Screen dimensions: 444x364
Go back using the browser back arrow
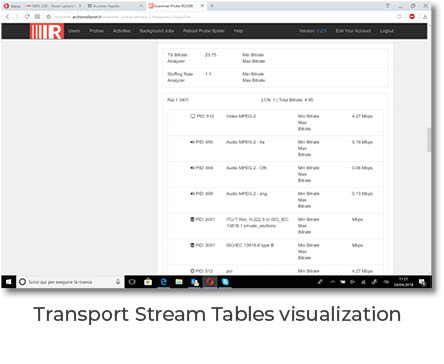(7, 16)
